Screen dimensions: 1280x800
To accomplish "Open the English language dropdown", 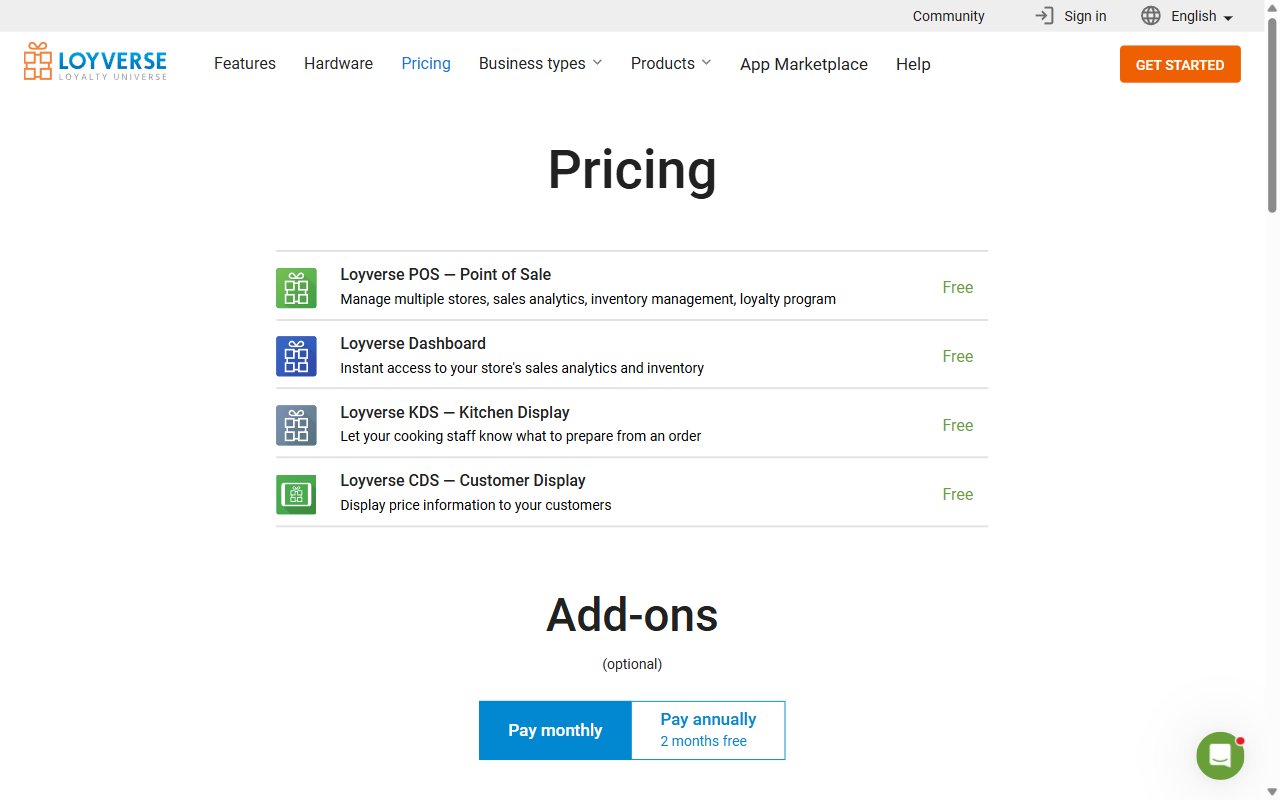I will point(1202,16).
